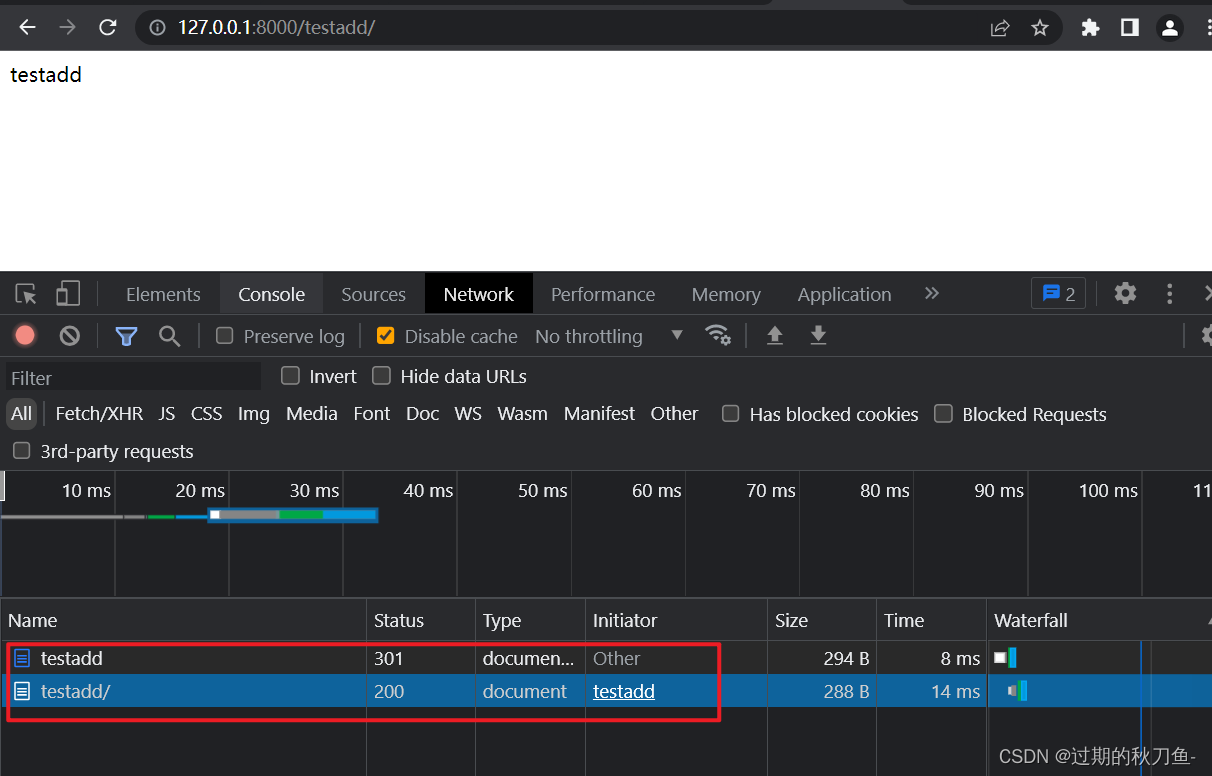Sort requests by Status column header

[421, 620]
